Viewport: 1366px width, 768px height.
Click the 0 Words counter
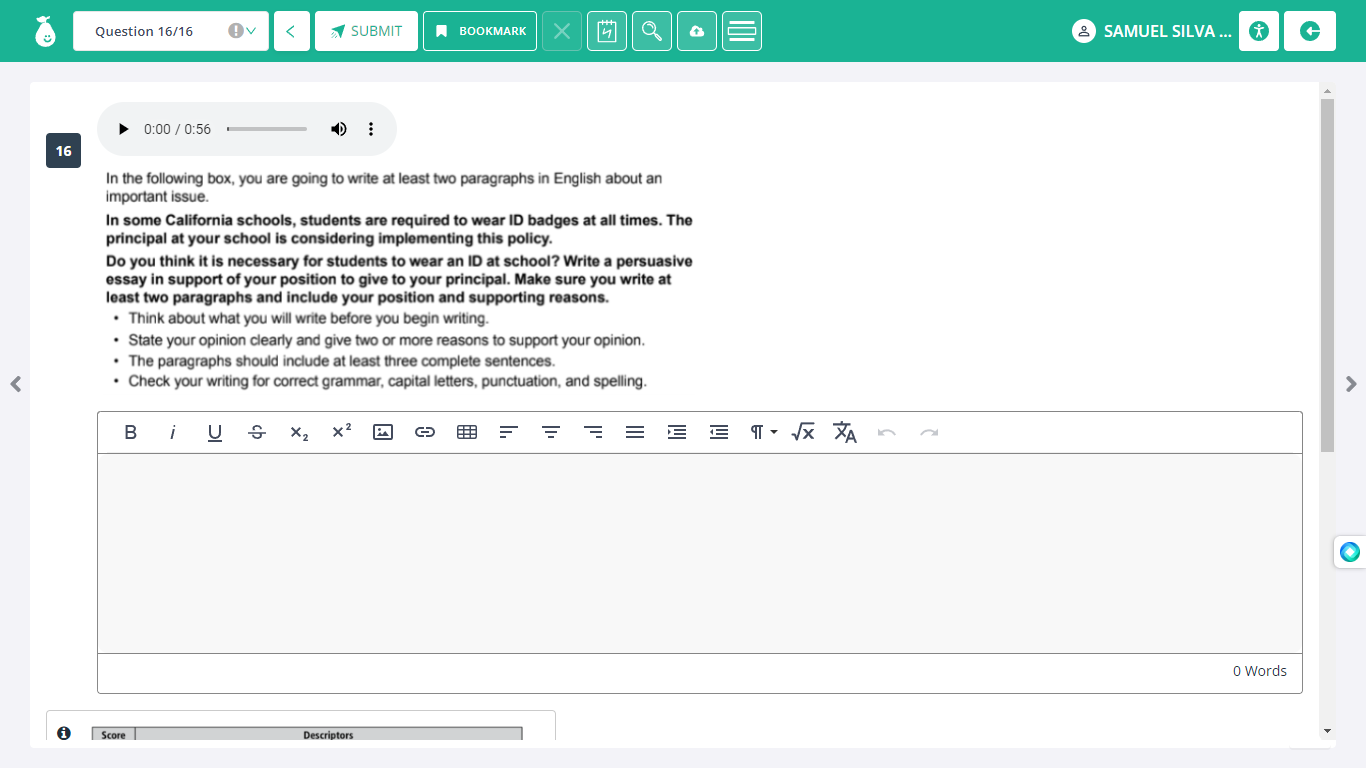[x=1260, y=671]
